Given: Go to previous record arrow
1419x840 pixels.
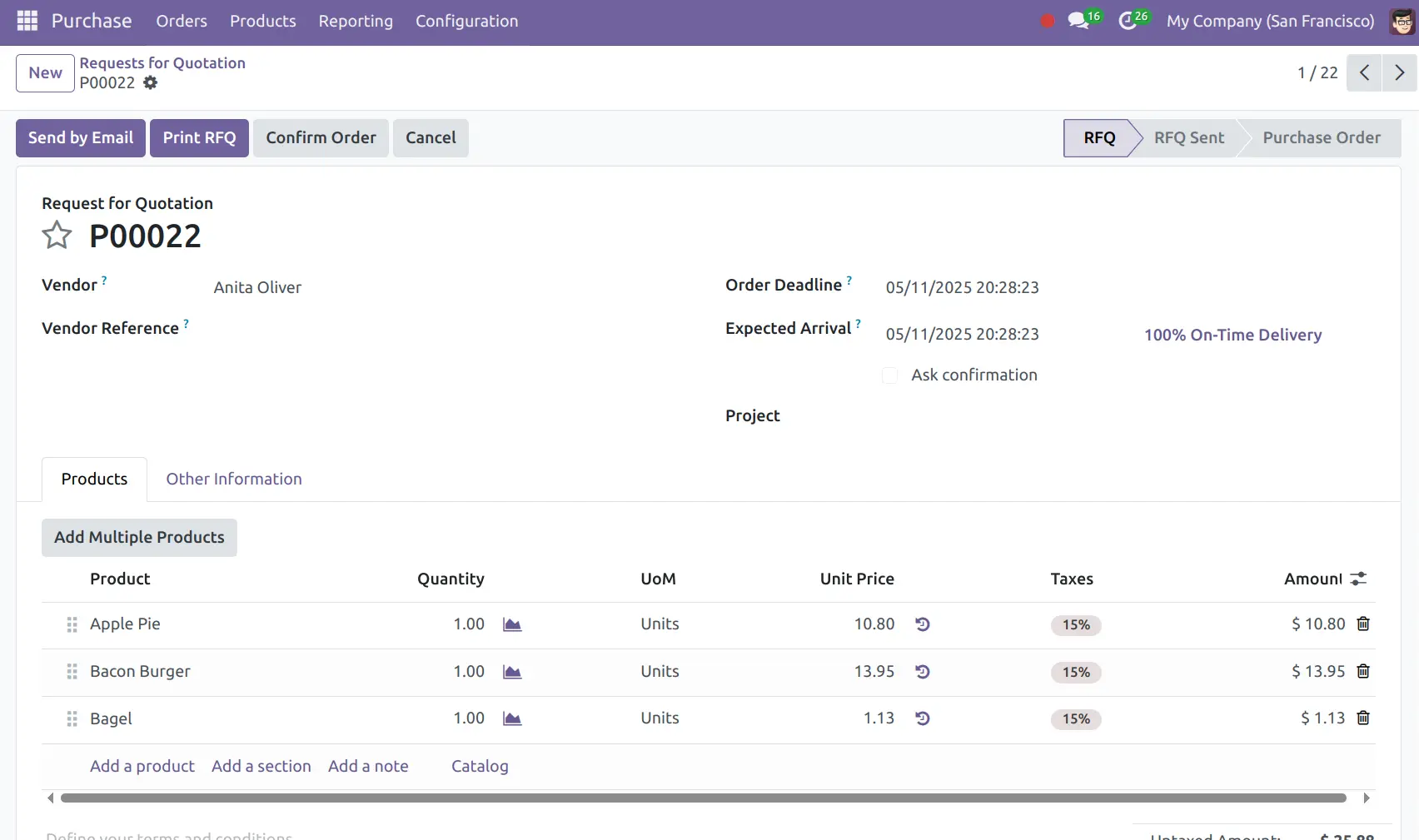Looking at the screenshot, I should (1364, 72).
